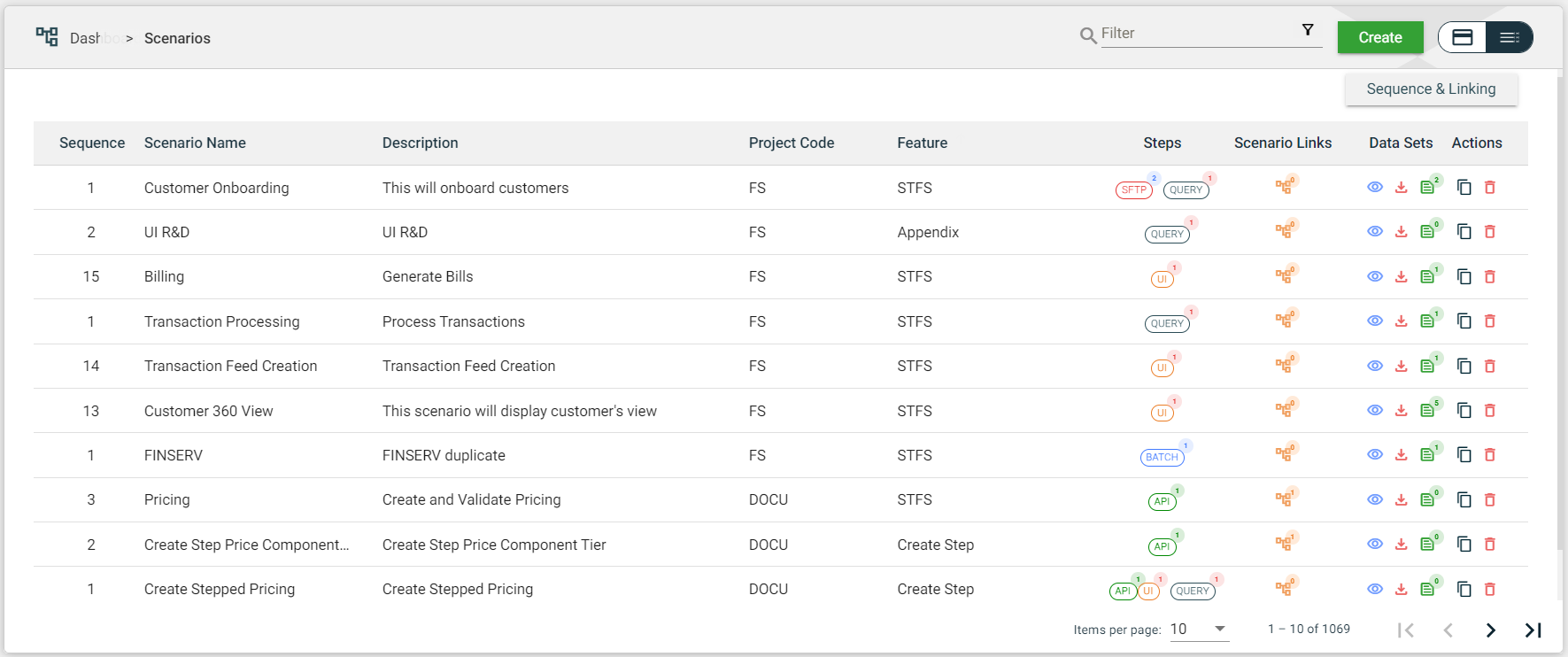Copy the Billing scenario

1464,277
